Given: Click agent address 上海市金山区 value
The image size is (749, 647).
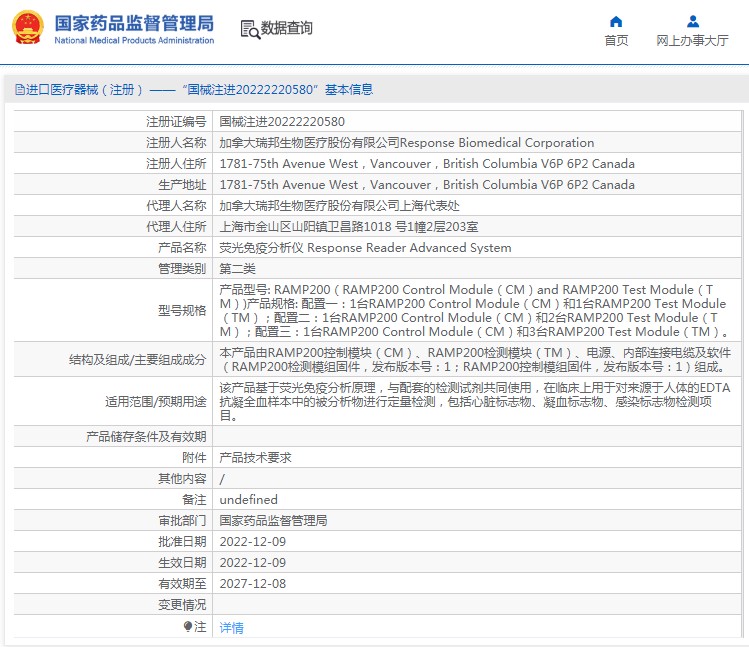Looking at the screenshot, I should click(349, 226).
